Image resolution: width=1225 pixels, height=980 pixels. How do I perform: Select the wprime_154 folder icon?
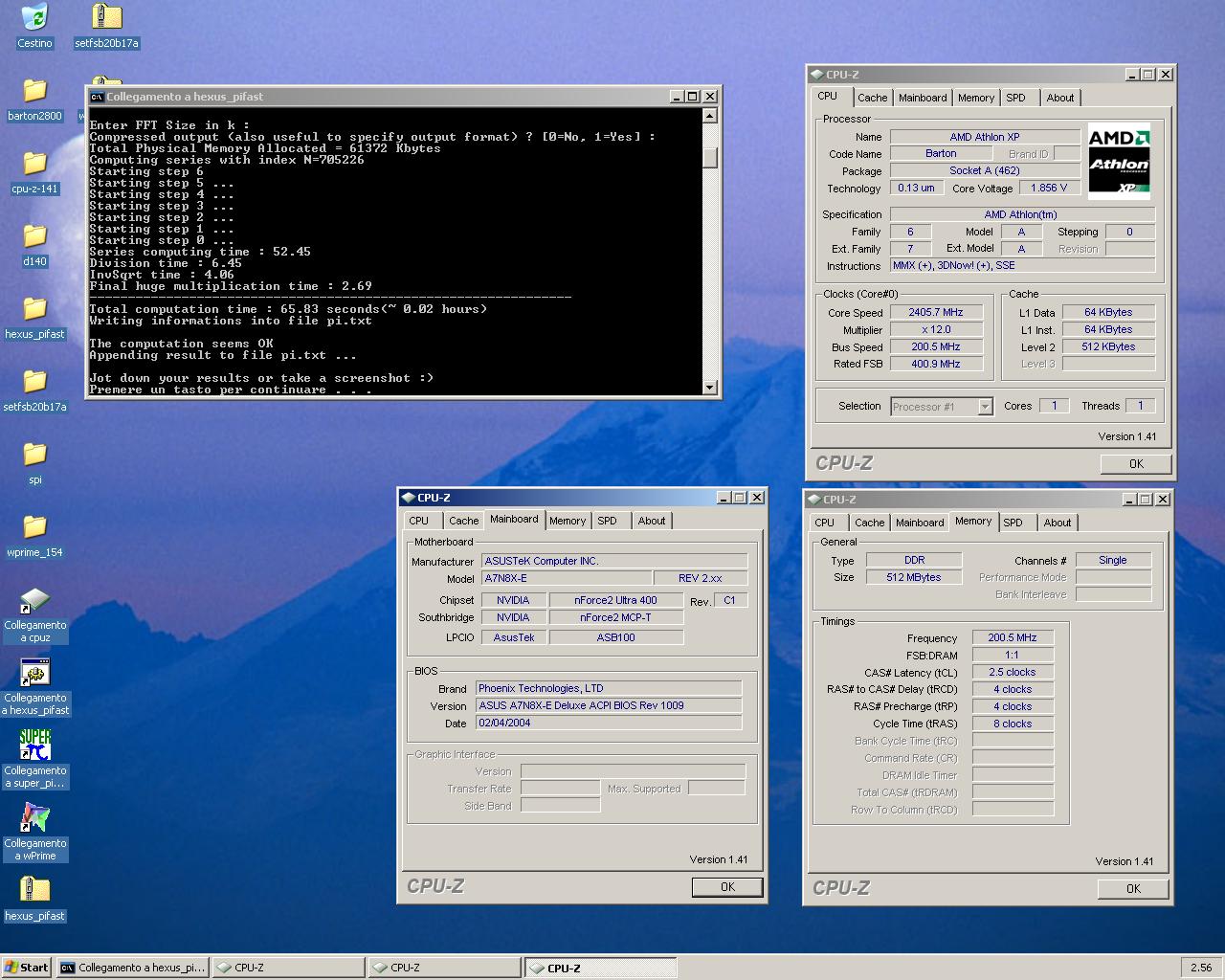34,527
